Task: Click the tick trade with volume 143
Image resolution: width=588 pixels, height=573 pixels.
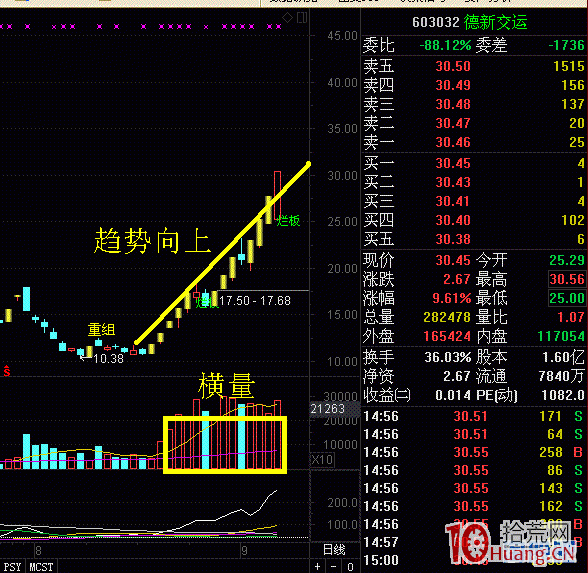Action: tap(550, 488)
